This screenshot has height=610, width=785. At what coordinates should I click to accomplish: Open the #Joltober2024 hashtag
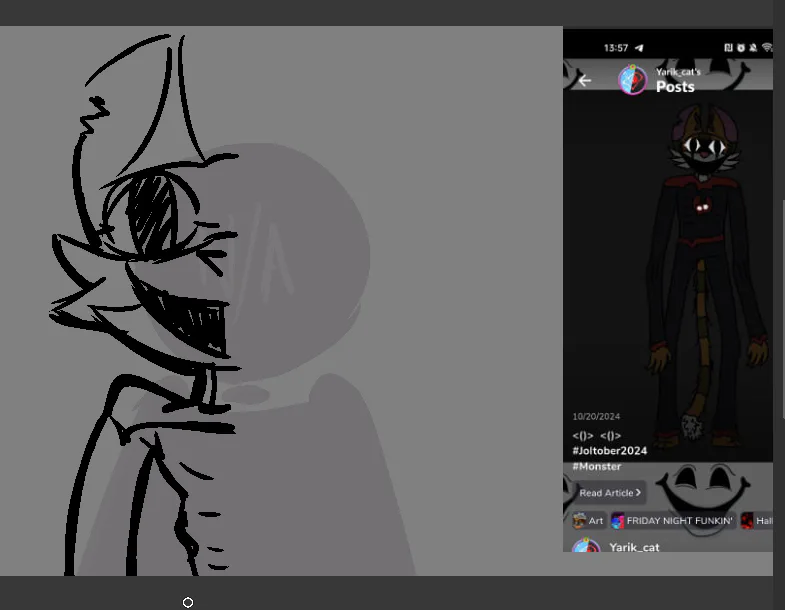(610, 451)
